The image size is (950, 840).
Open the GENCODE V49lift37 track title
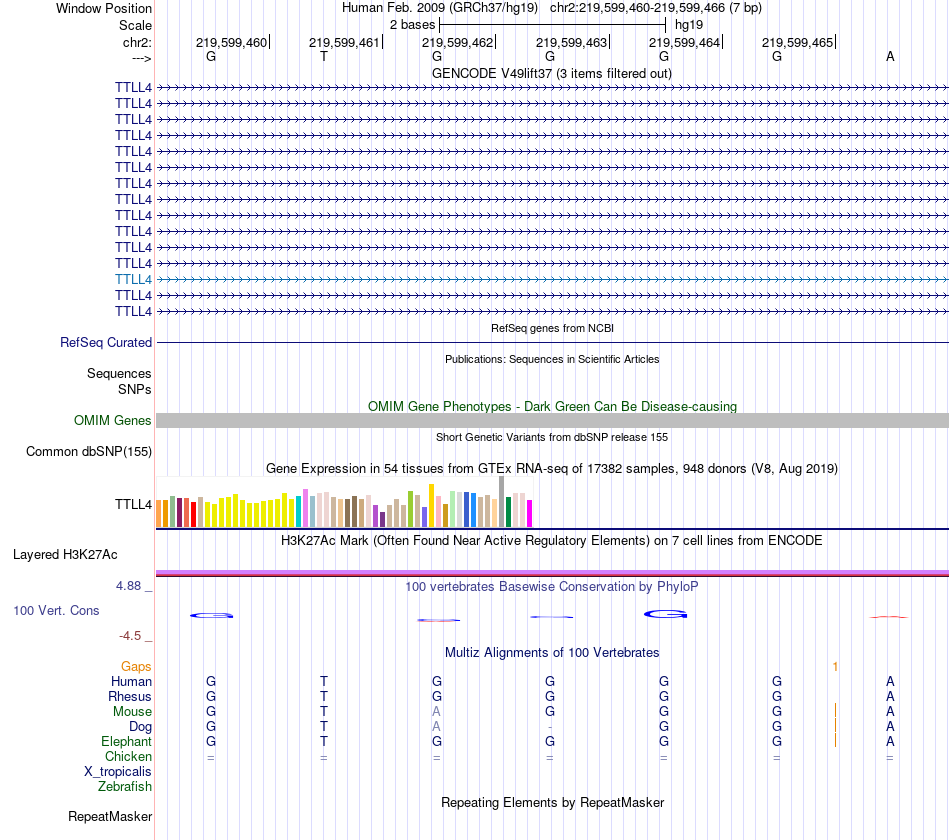[552, 73]
